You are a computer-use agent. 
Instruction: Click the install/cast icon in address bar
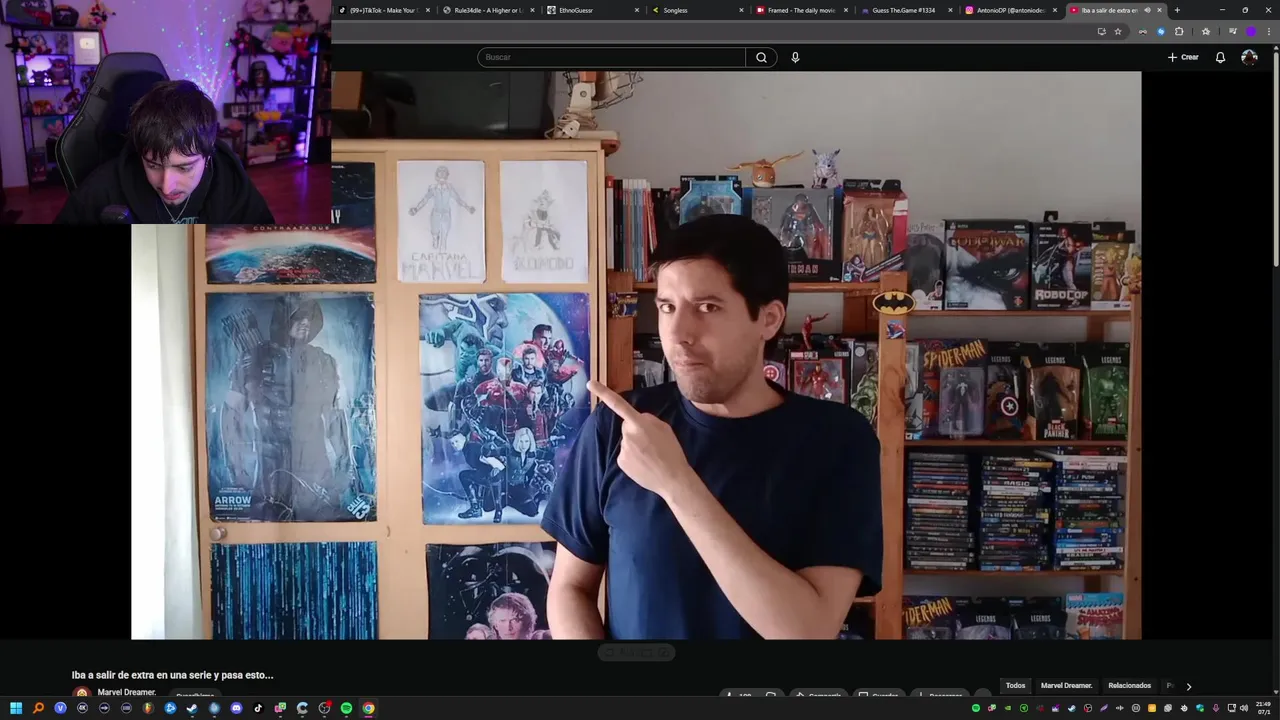click(x=1101, y=31)
